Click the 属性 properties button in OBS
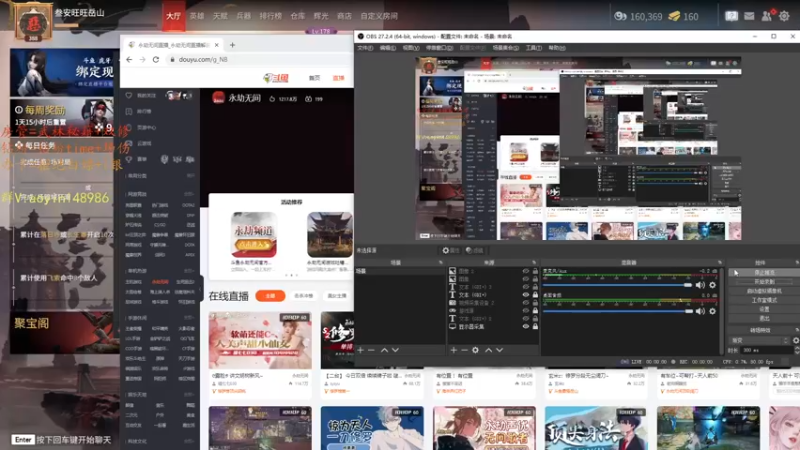This screenshot has height=450, width=800. pos(451,251)
